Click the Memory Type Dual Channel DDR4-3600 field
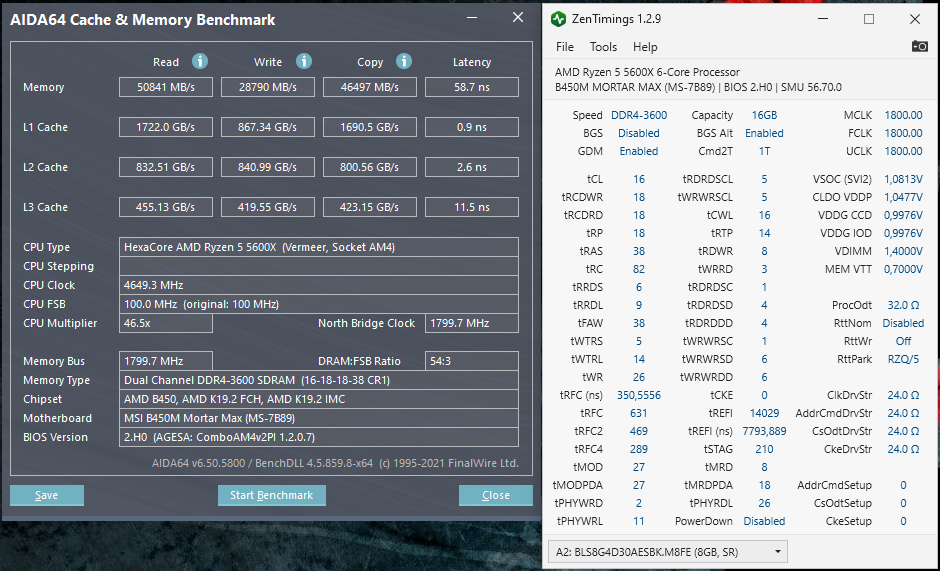The width and height of the screenshot is (940, 571). coord(319,380)
